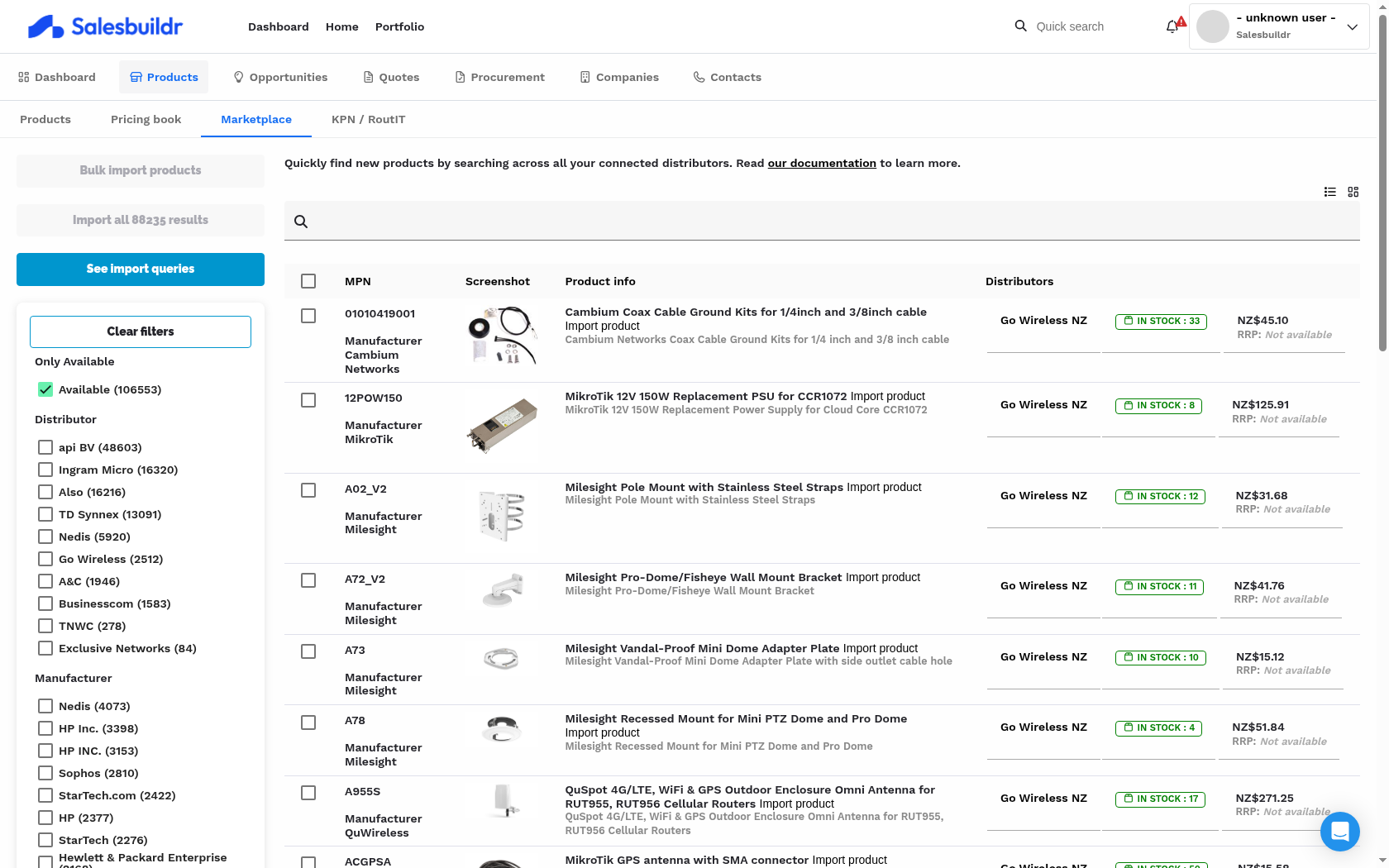Click the MPN column header
This screenshot has width=1389, height=868.
pyautogui.click(x=358, y=281)
